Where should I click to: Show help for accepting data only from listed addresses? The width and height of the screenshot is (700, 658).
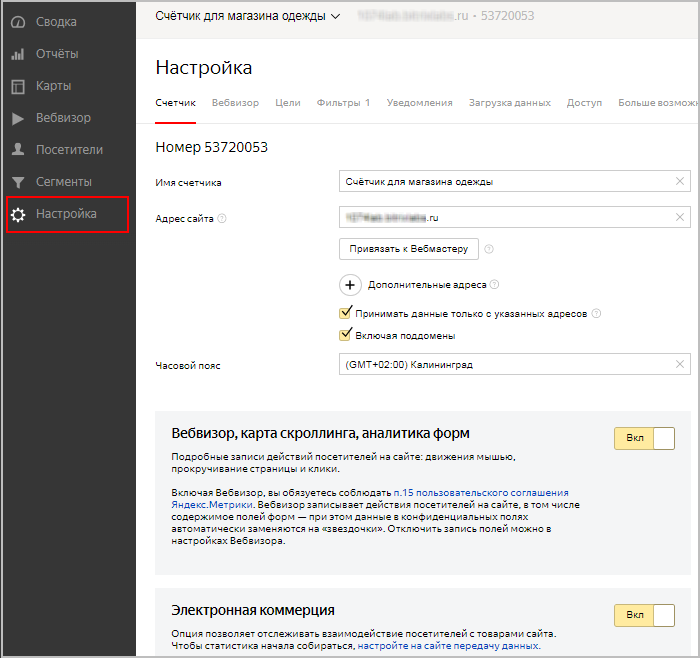tap(596, 313)
